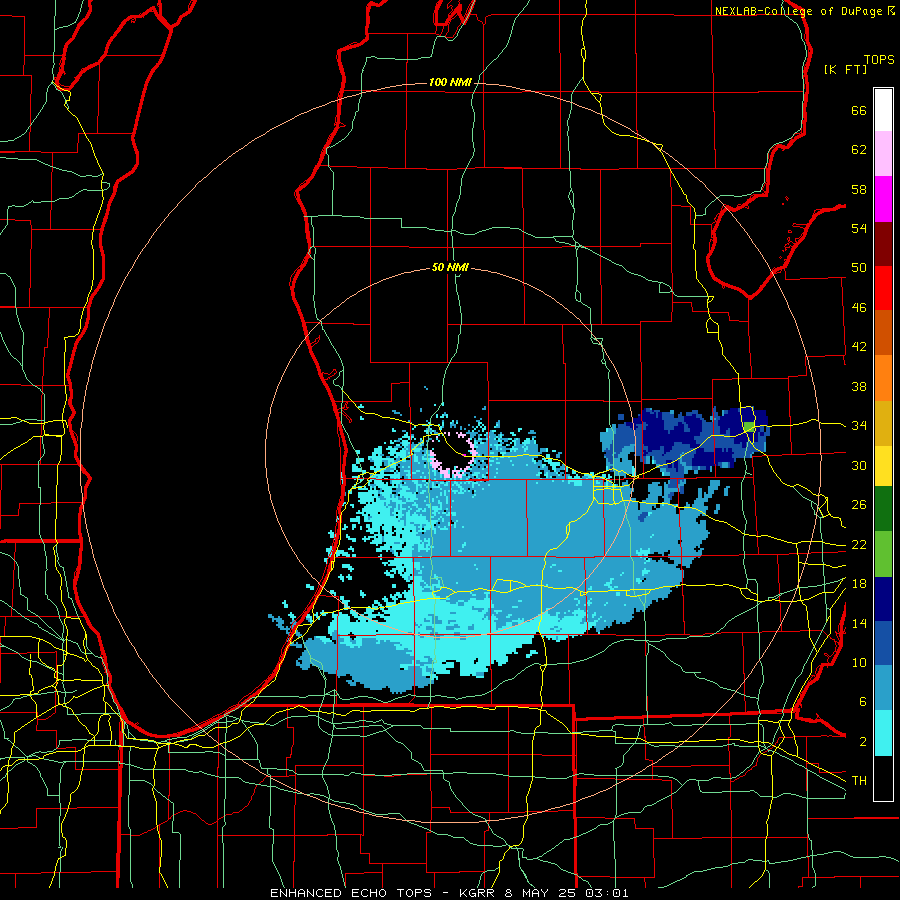
Task: Click the 'ENHANCED ECHO TOPS' product title
Action: tap(351, 893)
